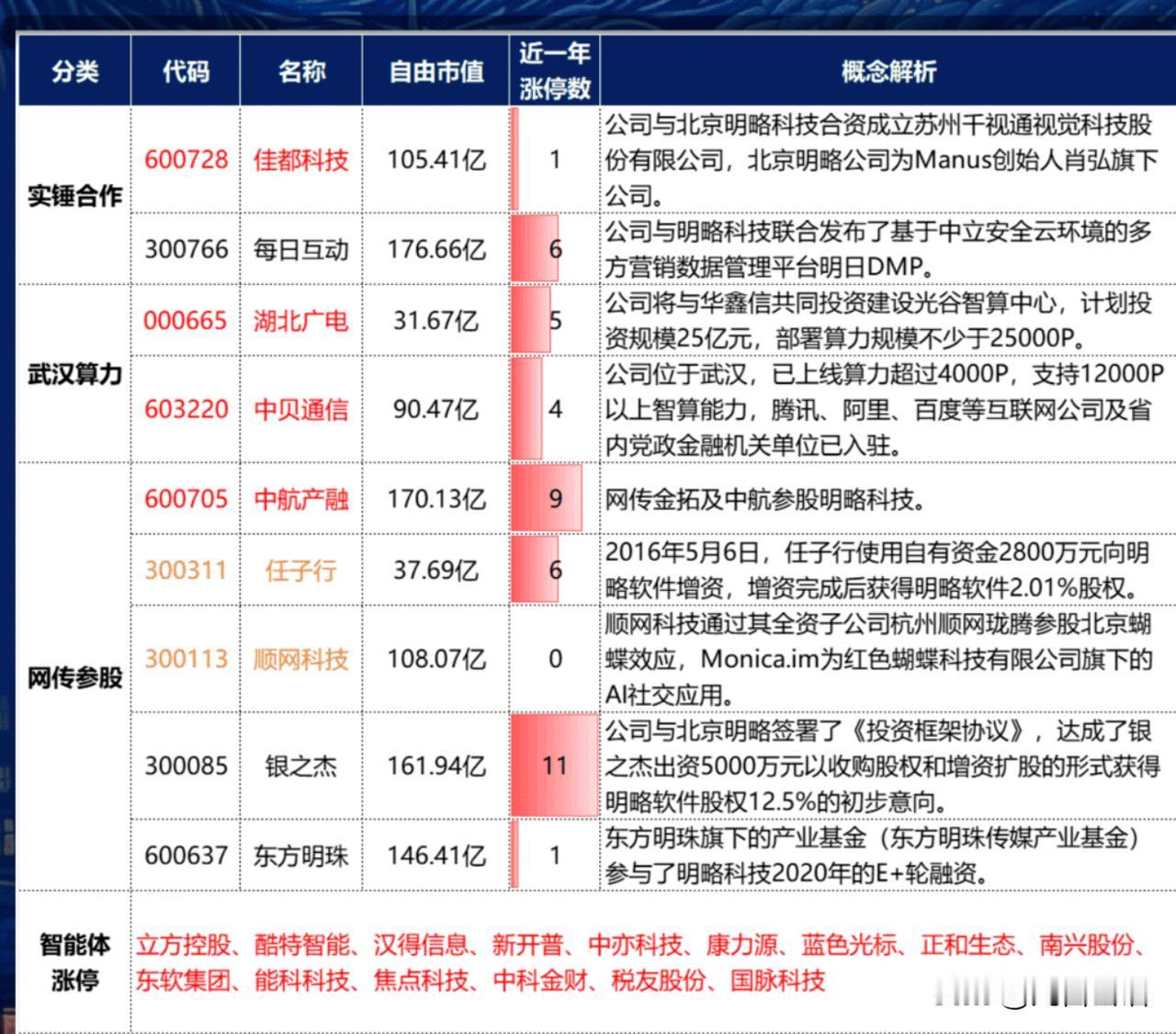This screenshot has height=1034, width=1176.
Task: Click 任子行's limit-up count of 6
Action: click(555, 570)
